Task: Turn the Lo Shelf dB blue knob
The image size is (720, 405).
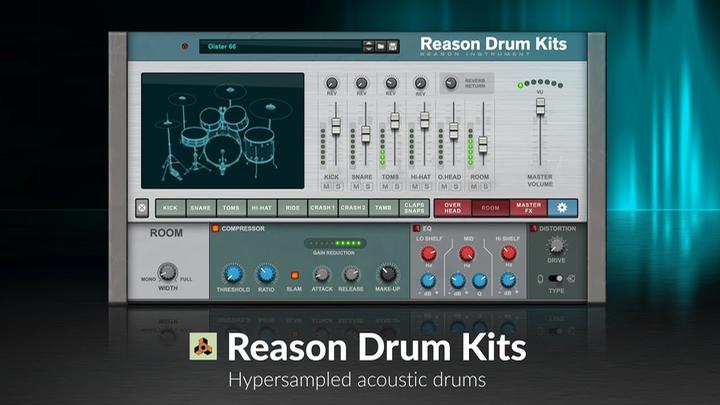Action: pos(428,281)
